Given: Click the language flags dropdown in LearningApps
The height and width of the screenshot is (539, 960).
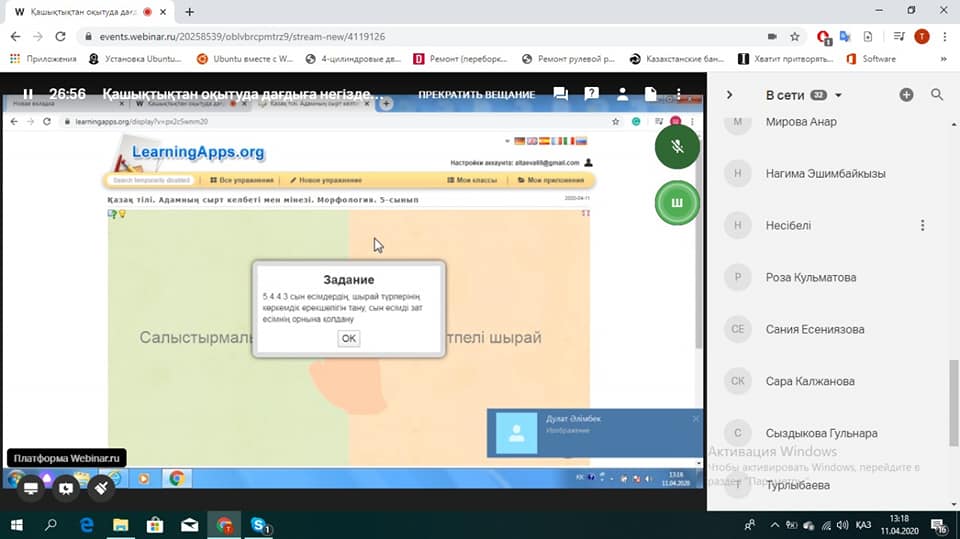Looking at the screenshot, I should pos(507,141).
